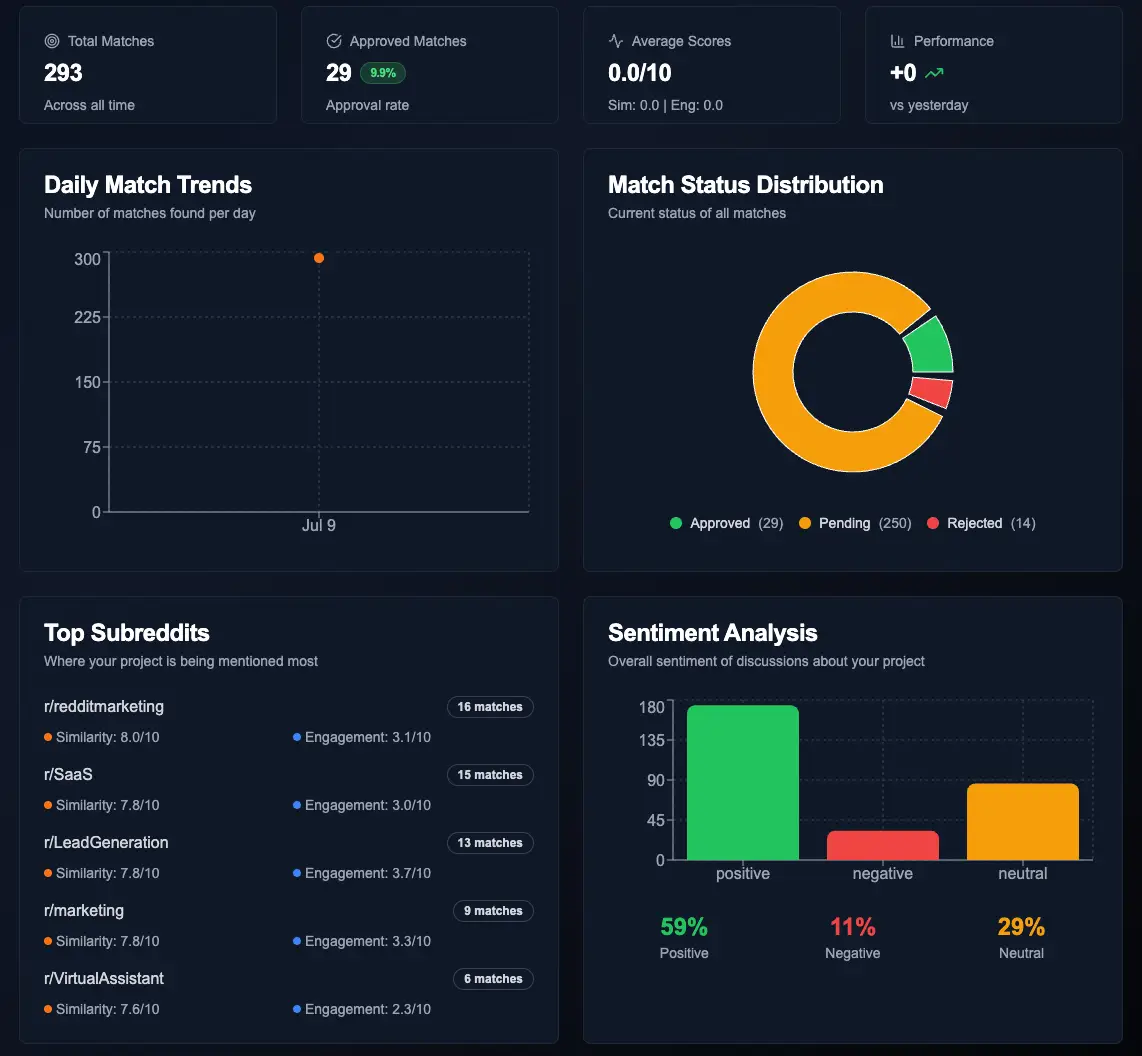Open the r/SaaS subreddit entry
1142x1056 pixels.
(x=69, y=775)
